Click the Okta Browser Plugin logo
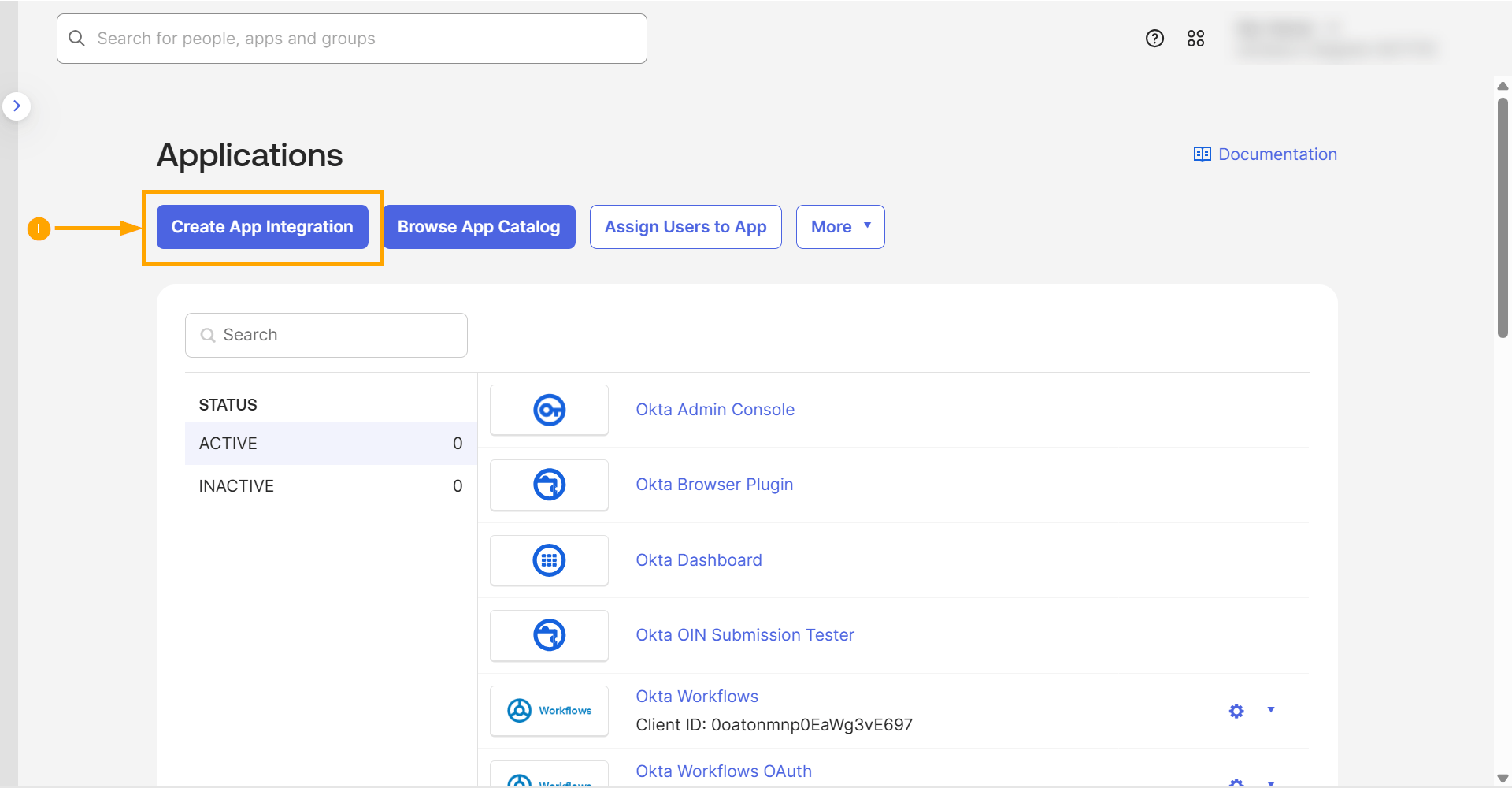Image resolution: width=1512 pixels, height=788 pixels. (x=549, y=485)
